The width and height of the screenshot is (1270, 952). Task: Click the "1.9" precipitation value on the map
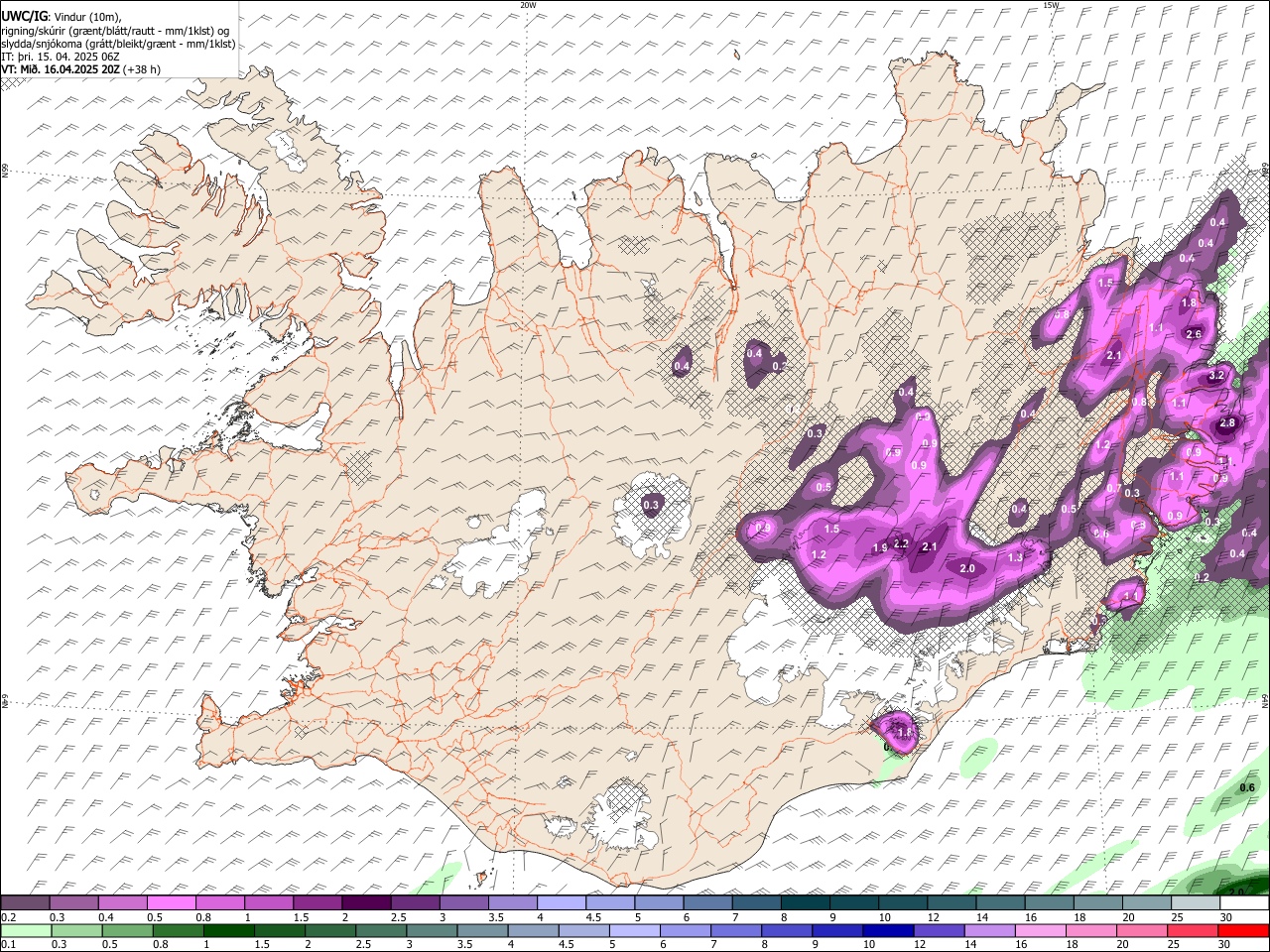(x=879, y=548)
